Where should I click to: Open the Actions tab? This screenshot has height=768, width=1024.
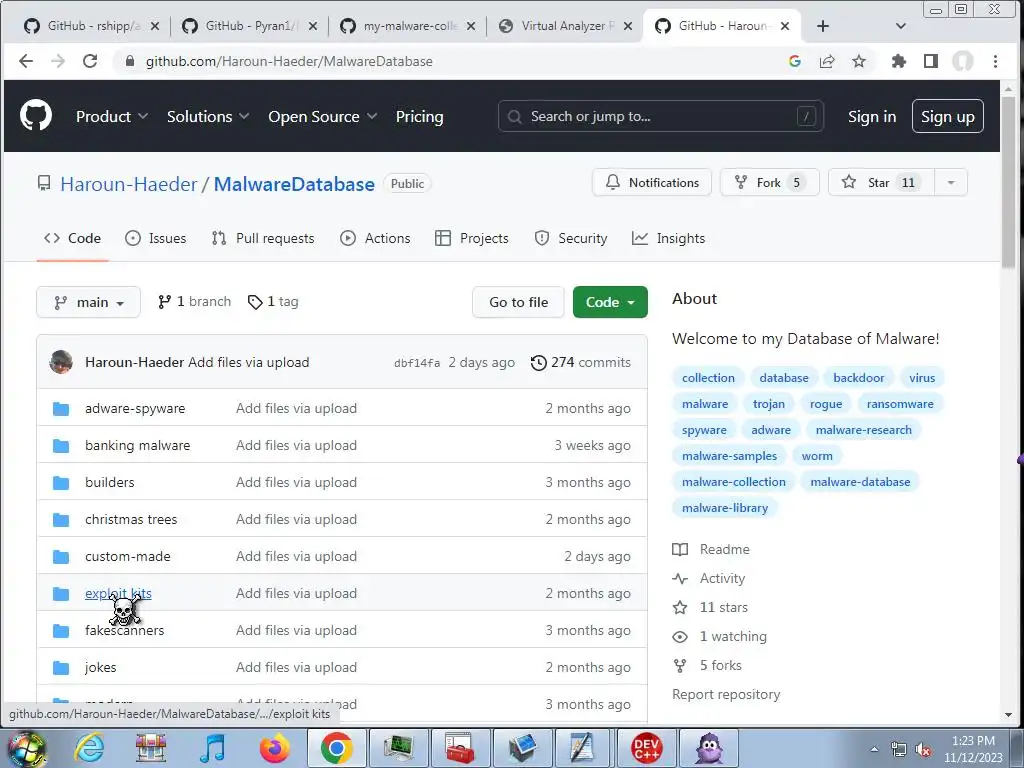pos(375,238)
